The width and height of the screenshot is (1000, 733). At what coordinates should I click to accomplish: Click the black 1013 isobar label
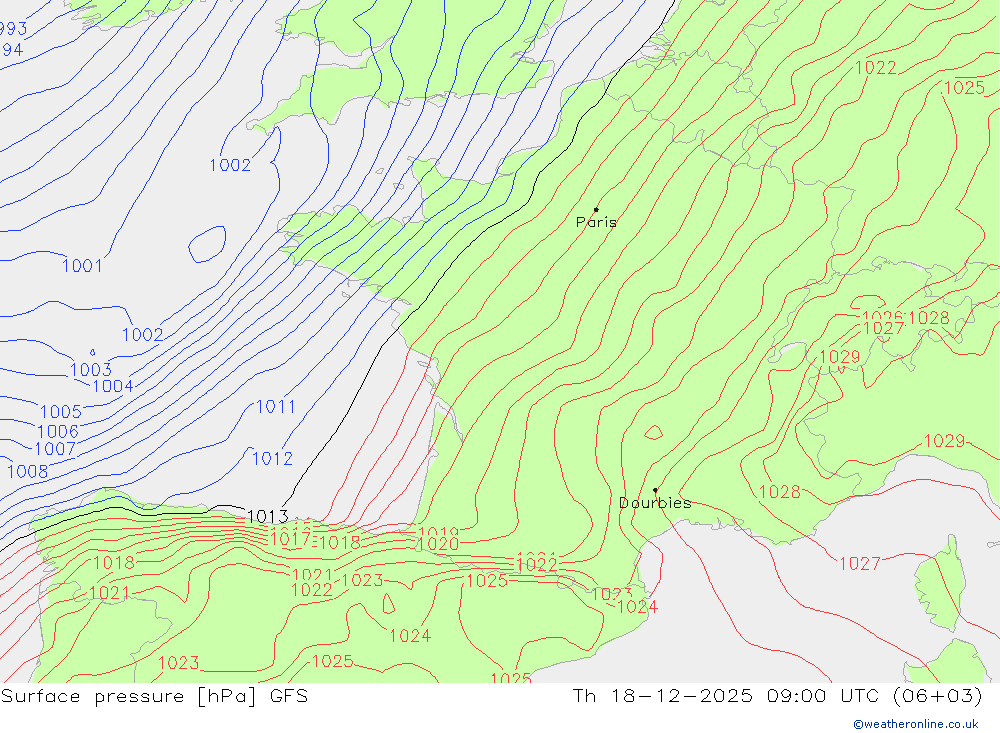267,516
